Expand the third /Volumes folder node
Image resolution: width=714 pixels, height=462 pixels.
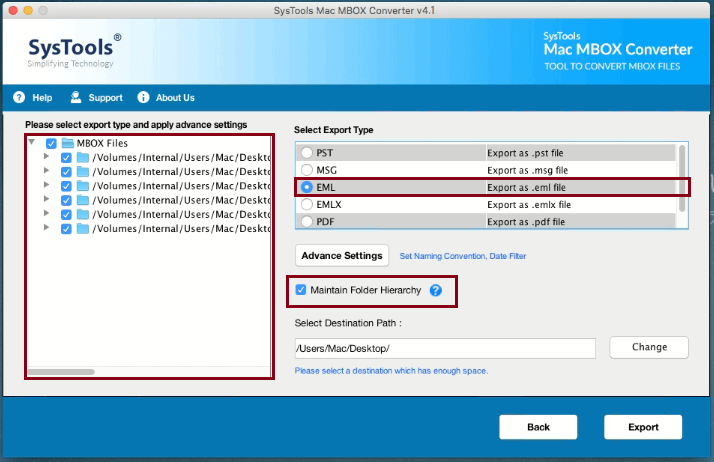click(x=46, y=184)
